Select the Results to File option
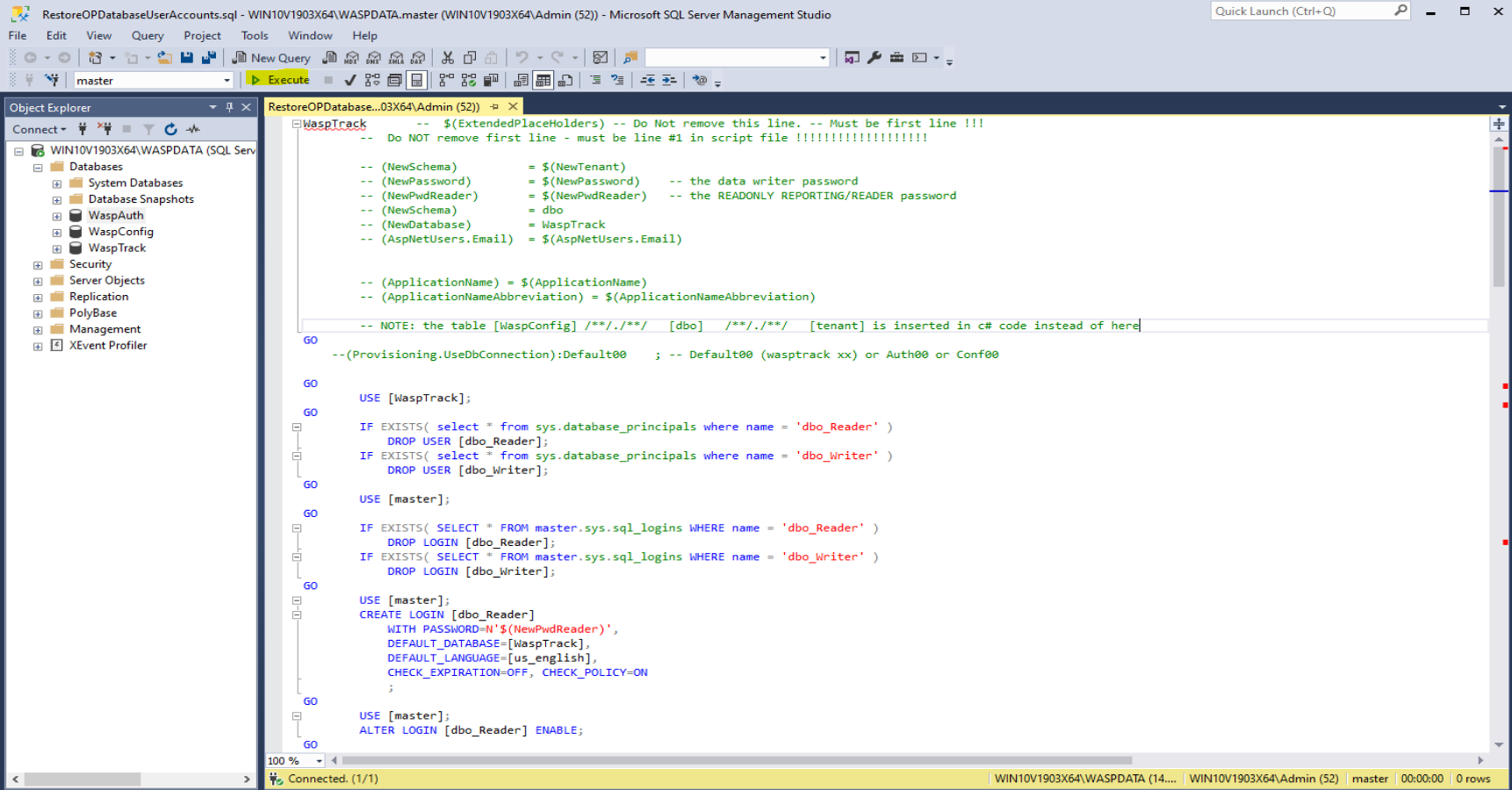This screenshot has width=1512, height=790. point(565,80)
